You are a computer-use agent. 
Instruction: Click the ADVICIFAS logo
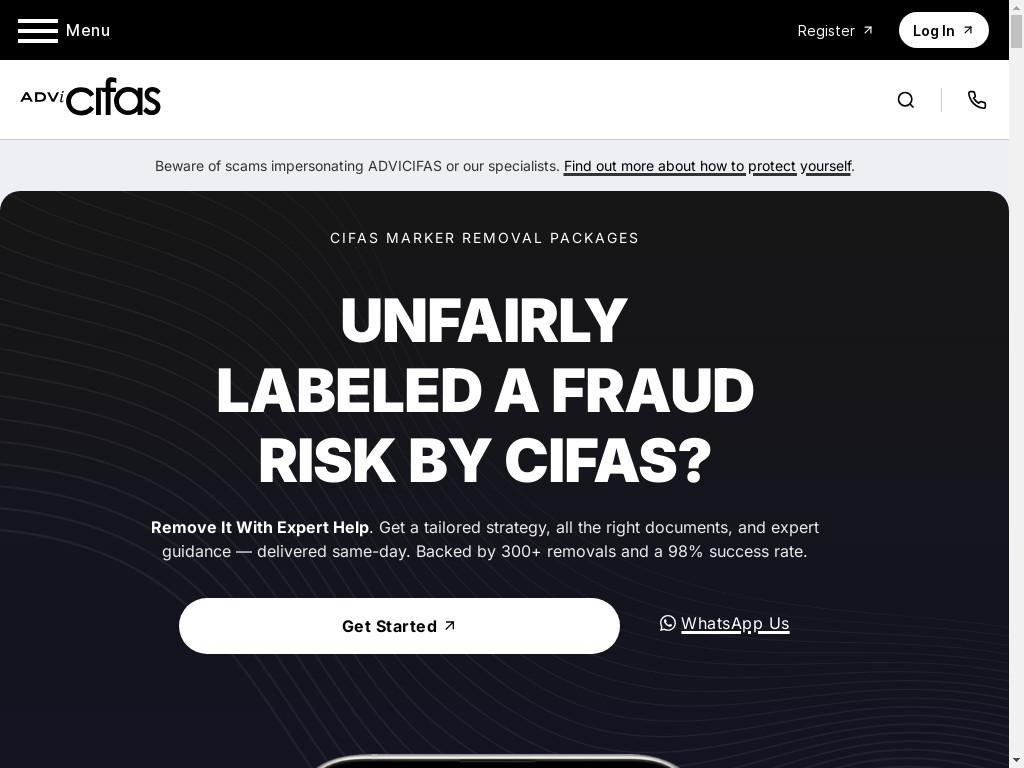(91, 98)
